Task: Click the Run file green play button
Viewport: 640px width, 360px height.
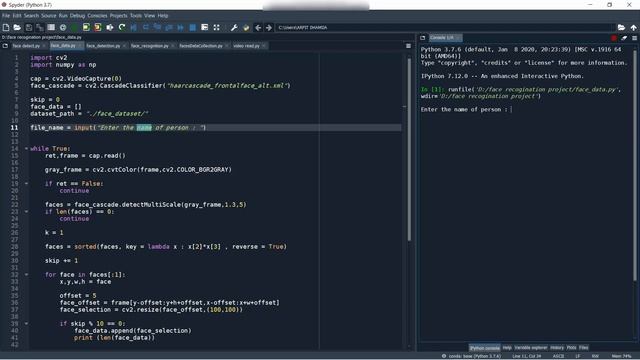Action: click(x=74, y=27)
